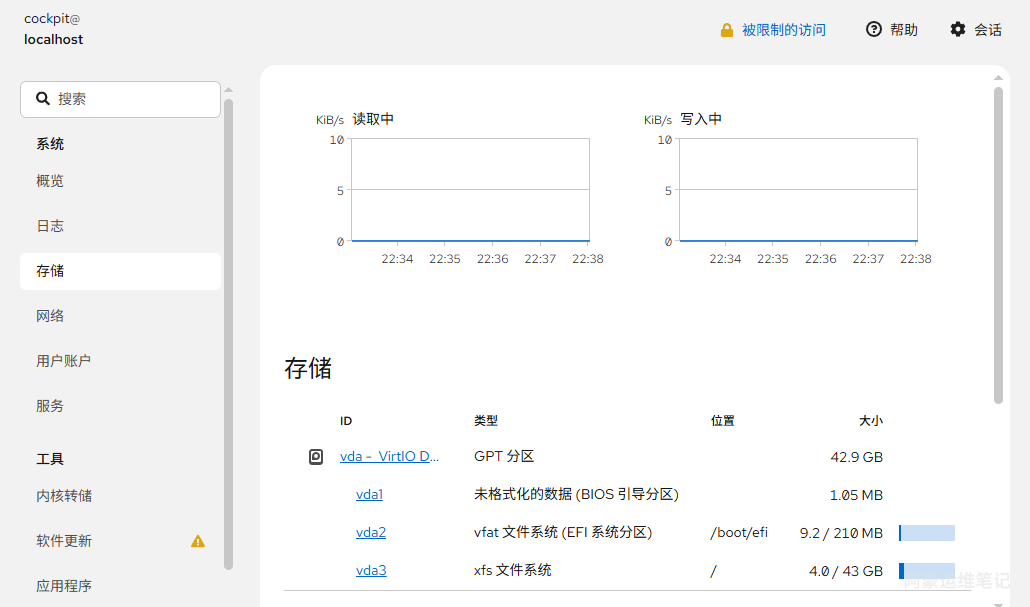This screenshot has width=1030, height=607.
Task: Open the 日志 page in the sidebar
Action: coord(120,226)
